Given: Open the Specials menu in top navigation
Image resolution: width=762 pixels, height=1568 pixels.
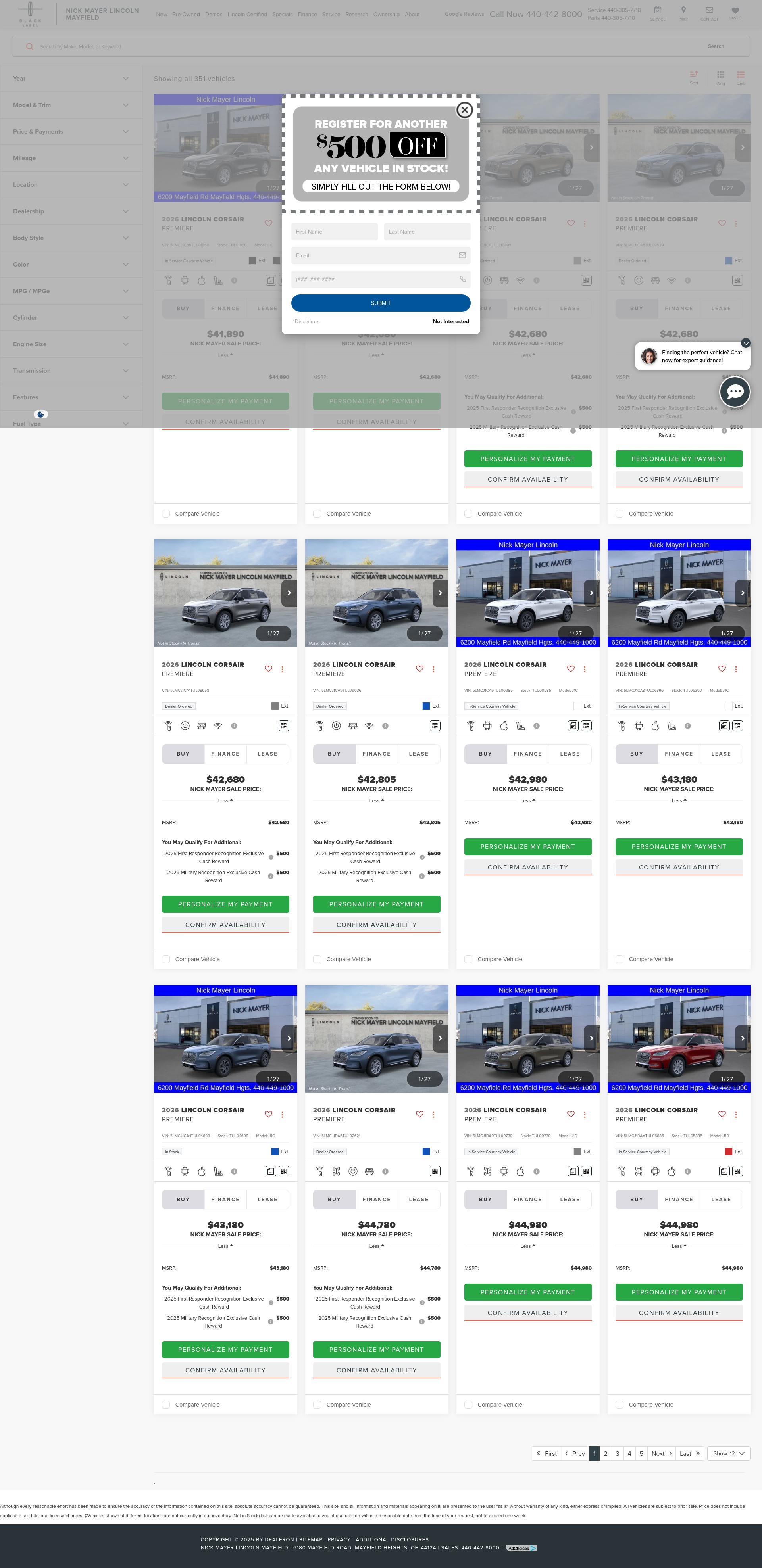Looking at the screenshot, I should coord(283,14).
